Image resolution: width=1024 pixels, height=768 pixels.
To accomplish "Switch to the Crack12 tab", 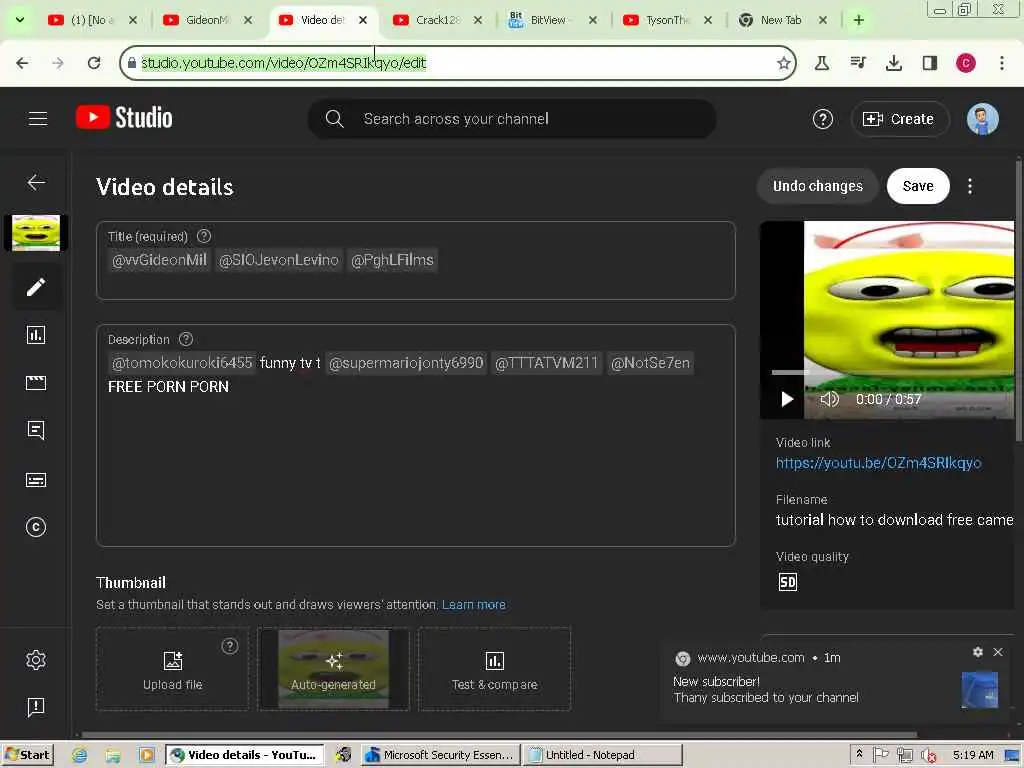I will pyautogui.click(x=438, y=20).
